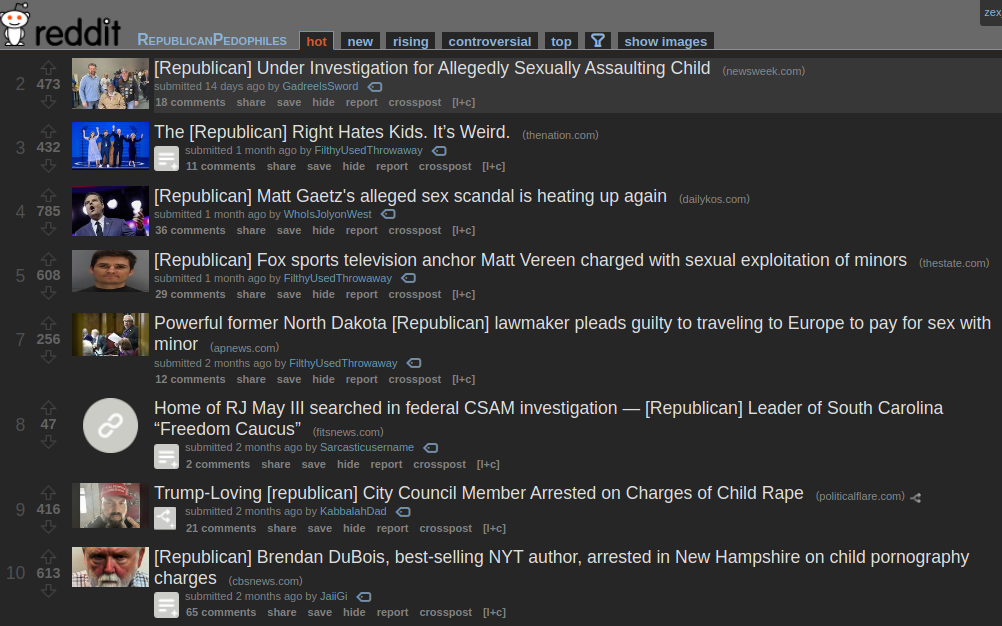Select the 'controversial' tab
This screenshot has height=626, width=1002.
[489, 41]
